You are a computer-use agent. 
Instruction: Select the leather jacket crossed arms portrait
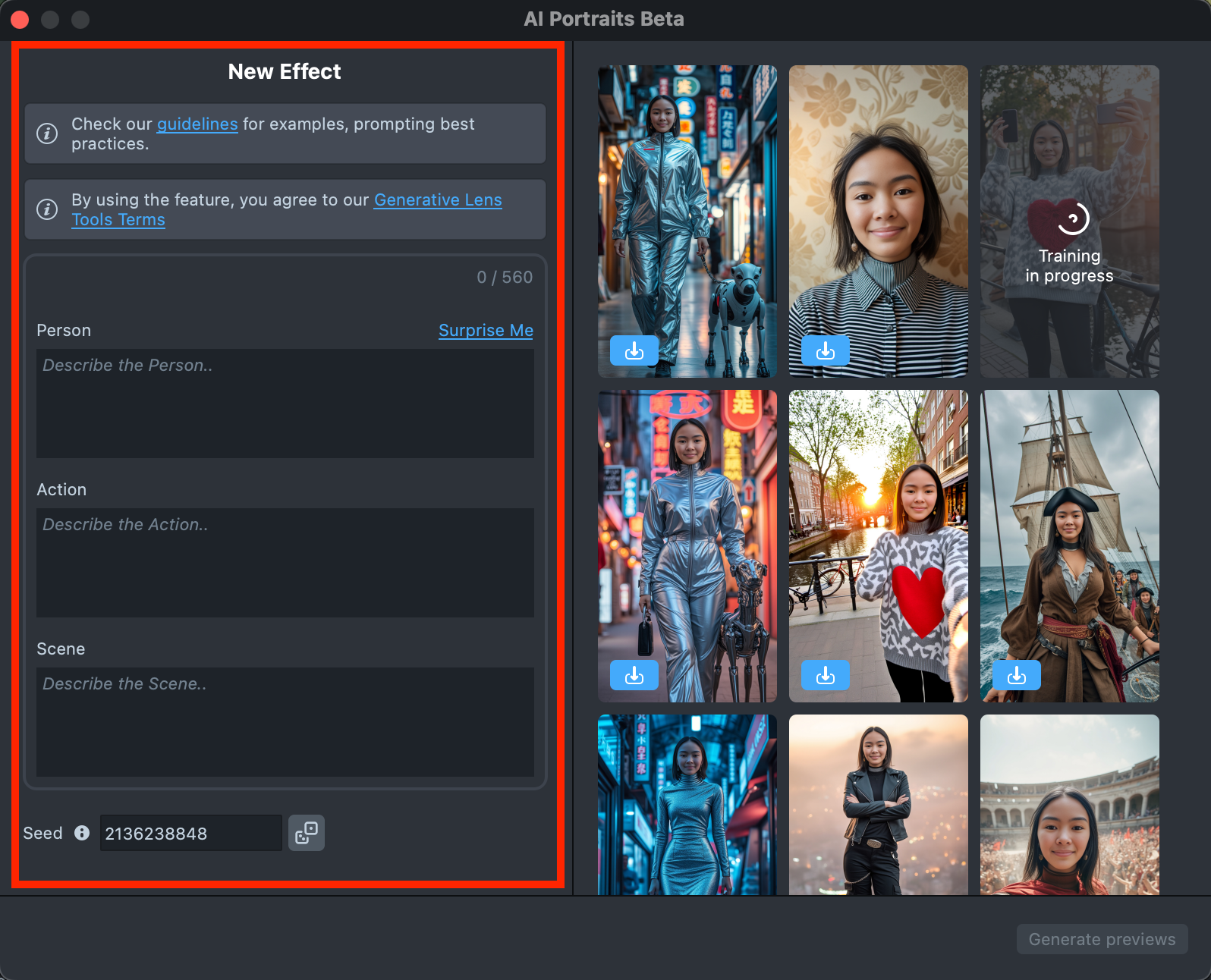(878, 804)
